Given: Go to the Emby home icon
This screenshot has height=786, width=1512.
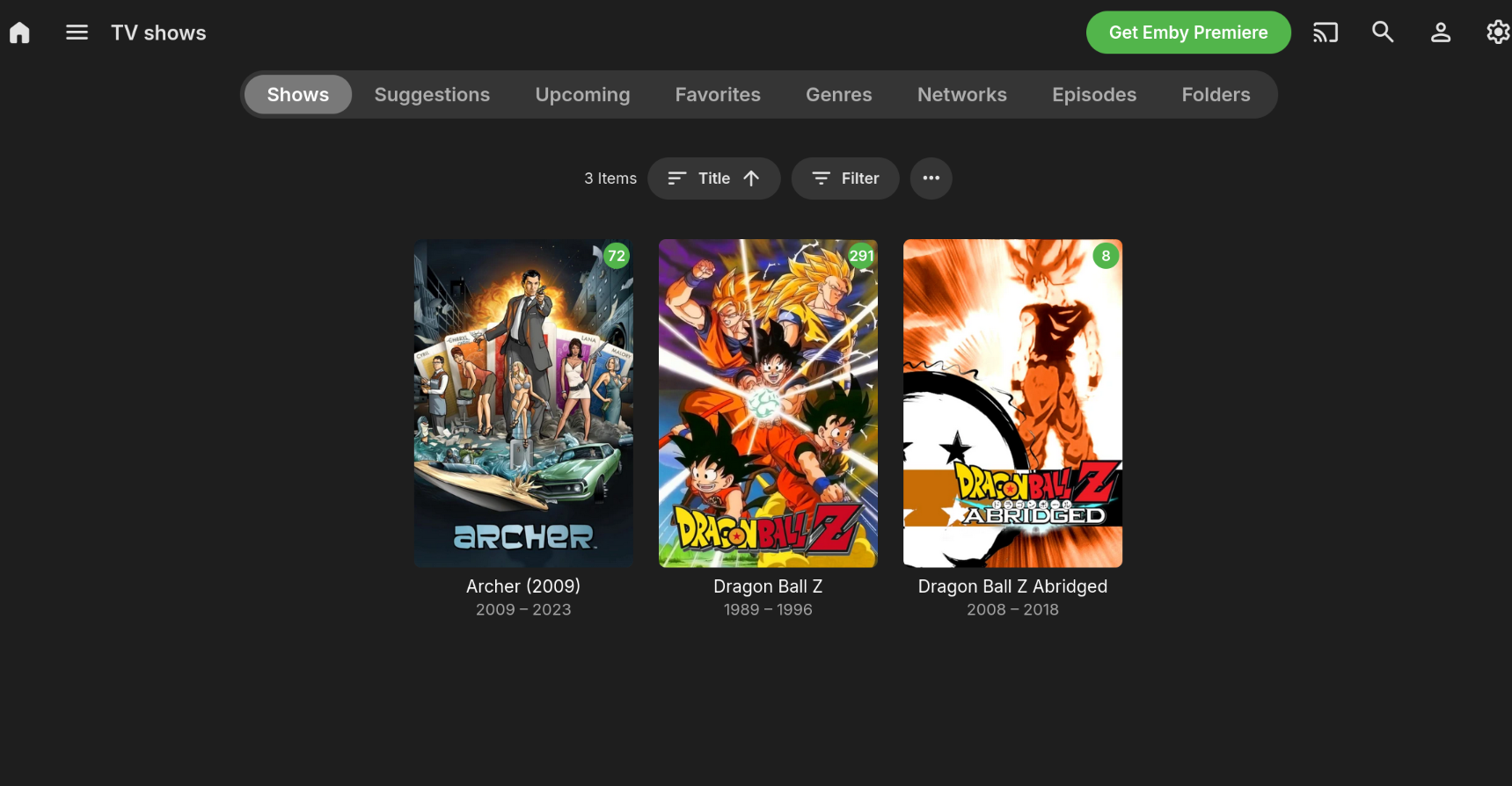Looking at the screenshot, I should point(19,33).
